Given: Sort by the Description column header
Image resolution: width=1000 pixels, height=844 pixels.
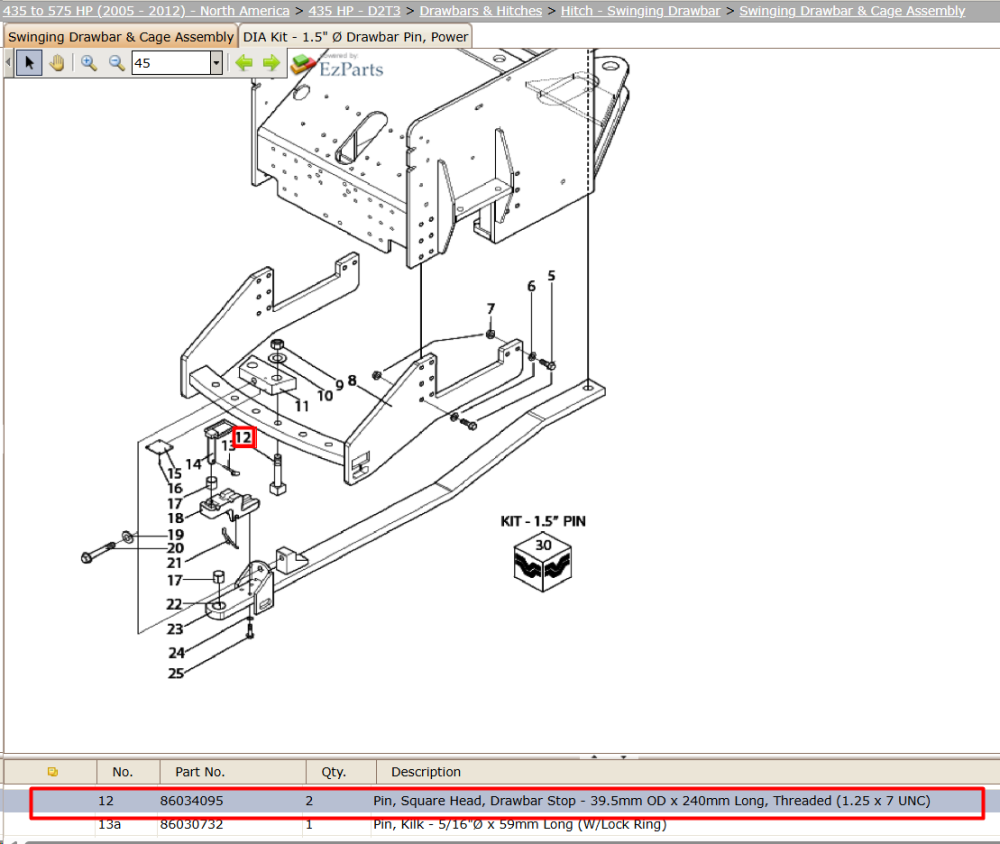Looking at the screenshot, I should (x=426, y=772).
